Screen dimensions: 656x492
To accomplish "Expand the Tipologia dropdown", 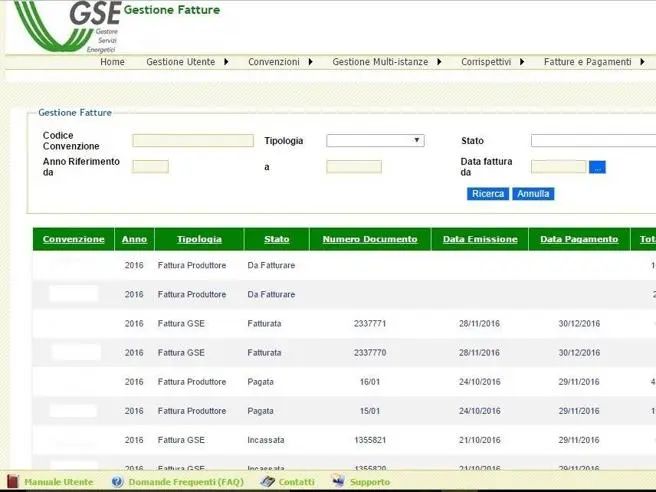I will click(x=375, y=141).
